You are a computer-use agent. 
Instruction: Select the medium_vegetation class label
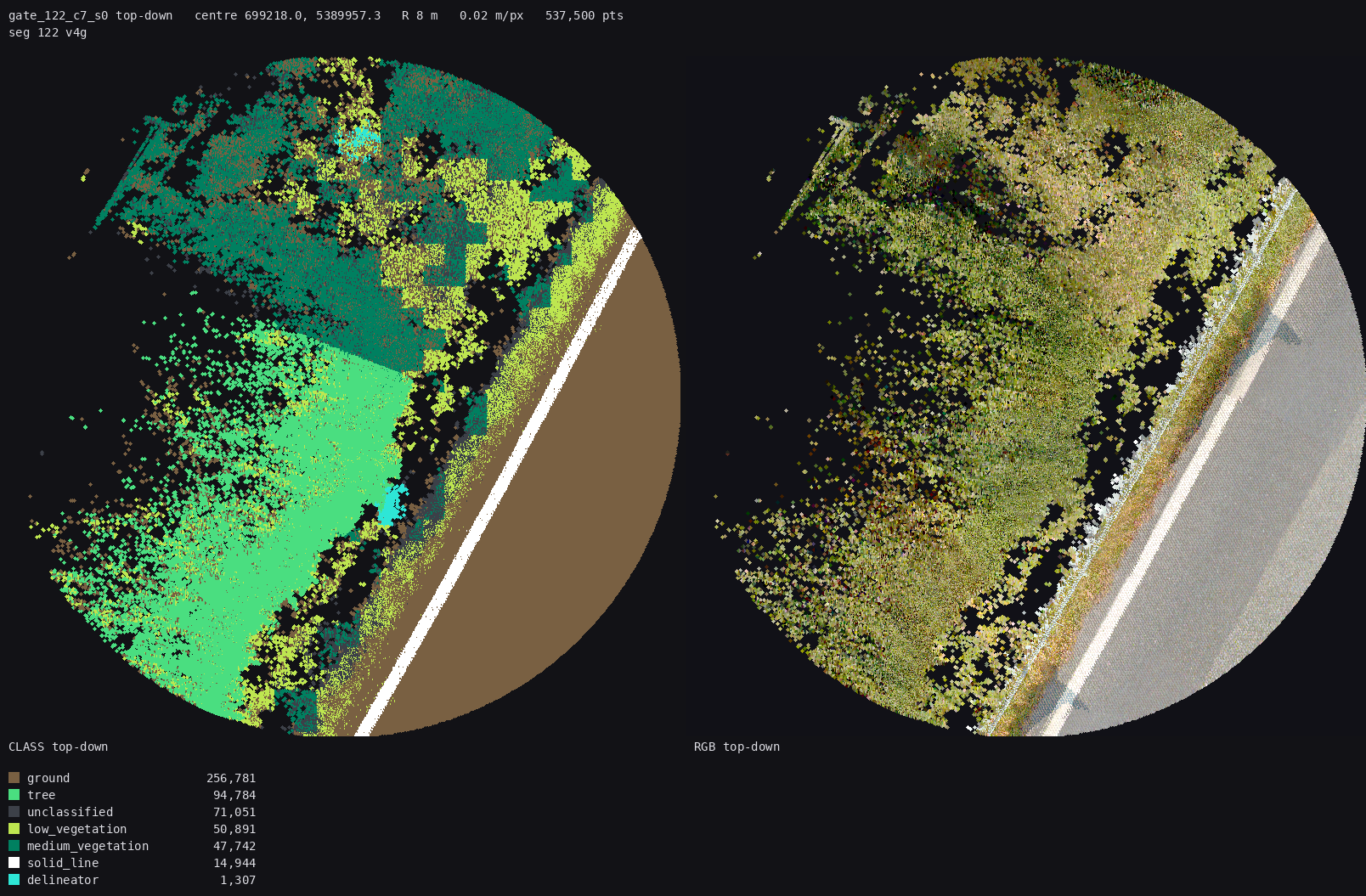tap(87, 846)
